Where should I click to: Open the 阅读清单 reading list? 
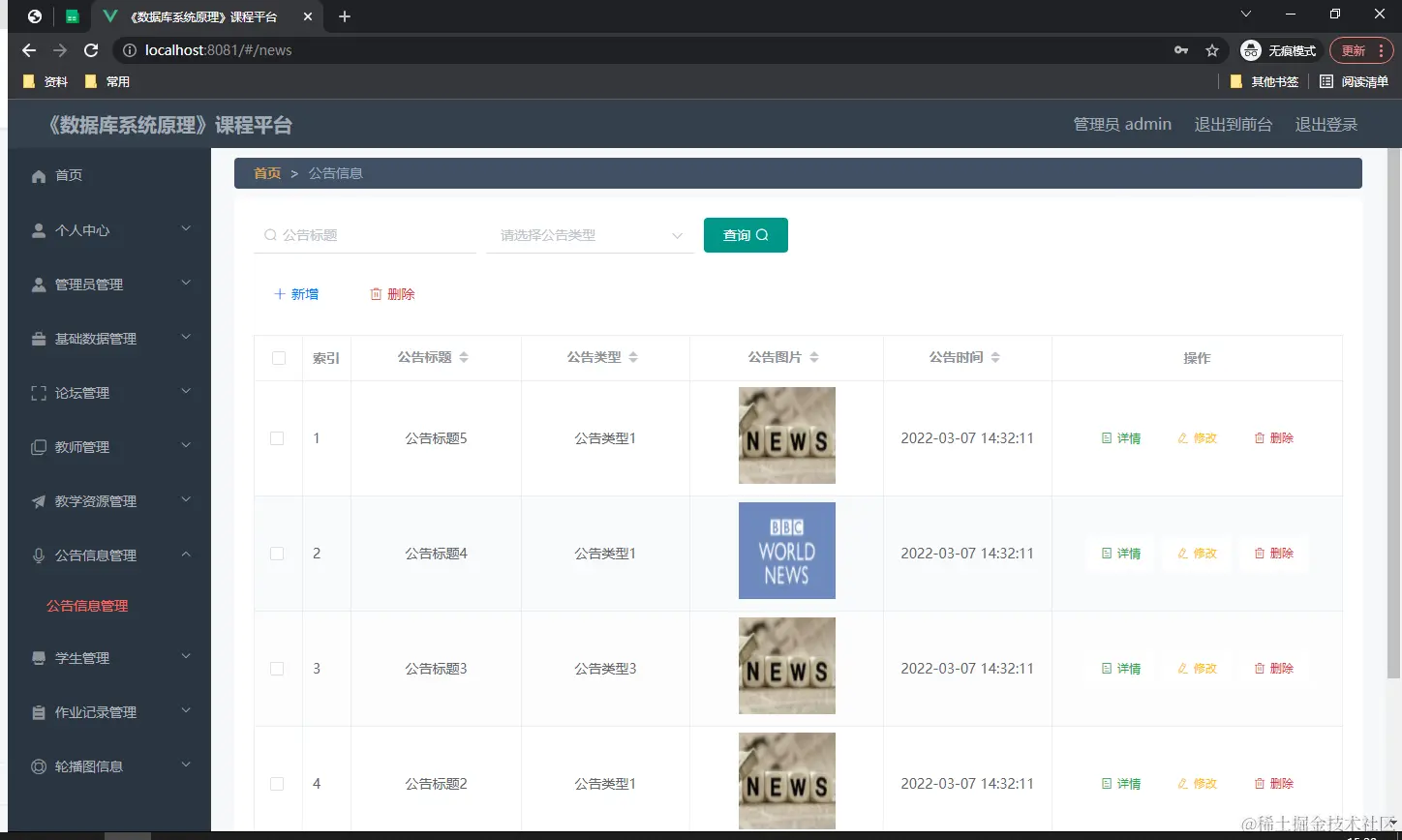[x=1354, y=81]
